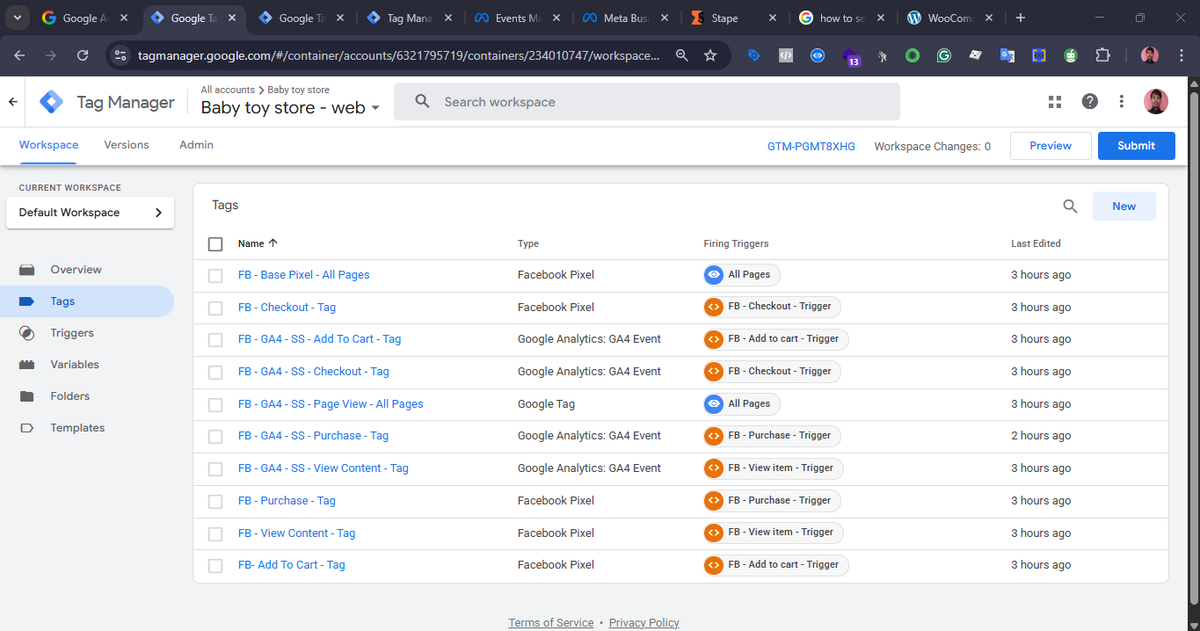The image size is (1200, 631).
Task: Switch to the Versions tab
Action: pyautogui.click(x=126, y=145)
